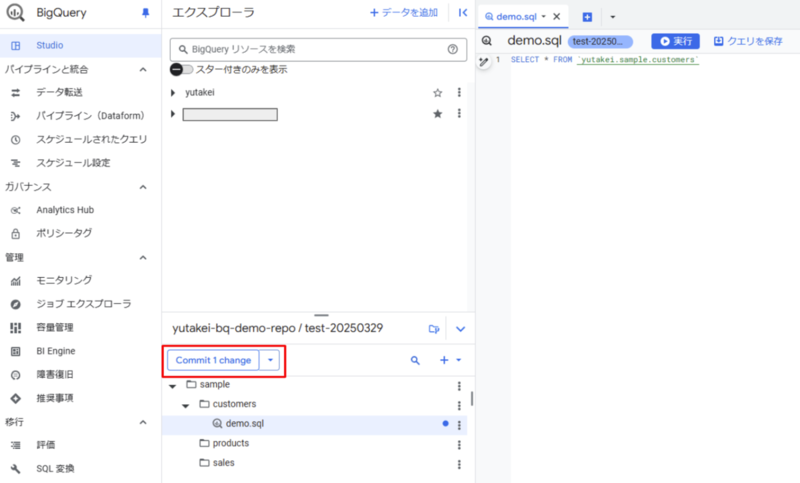
Task: Close the demo.sql tab
Action: coord(557,16)
